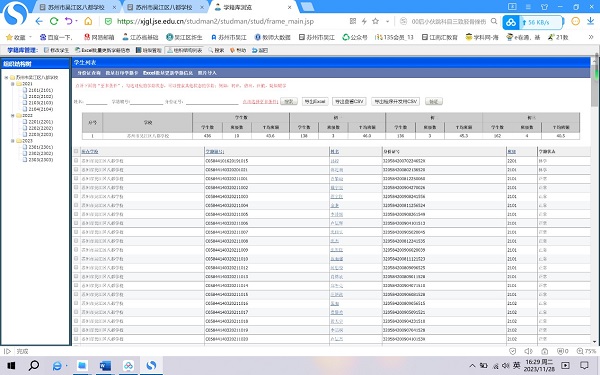This screenshot has height=375, width=600.
Task: Tick the select-all checkbox in table header
Action: tap(76, 151)
